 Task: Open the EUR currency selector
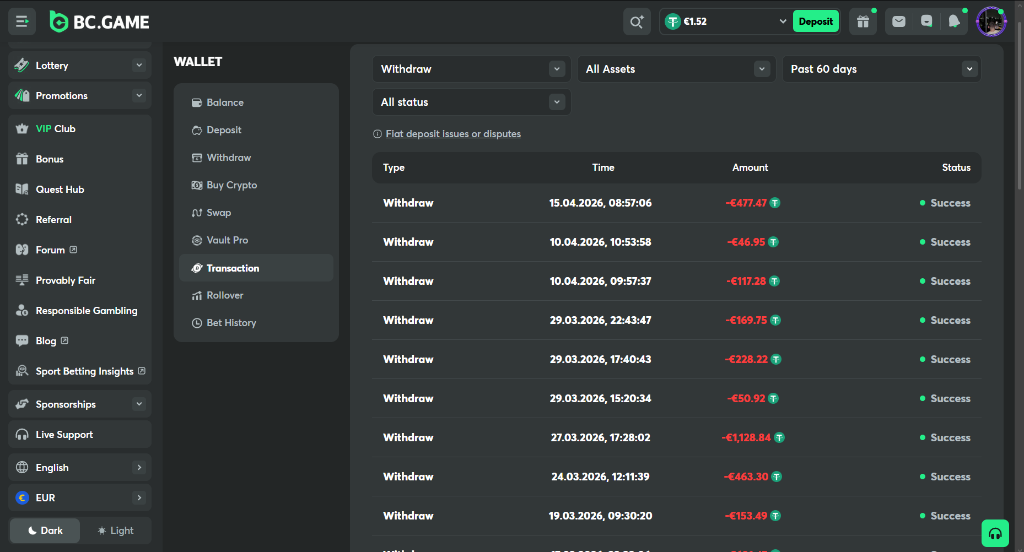click(80, 498)
